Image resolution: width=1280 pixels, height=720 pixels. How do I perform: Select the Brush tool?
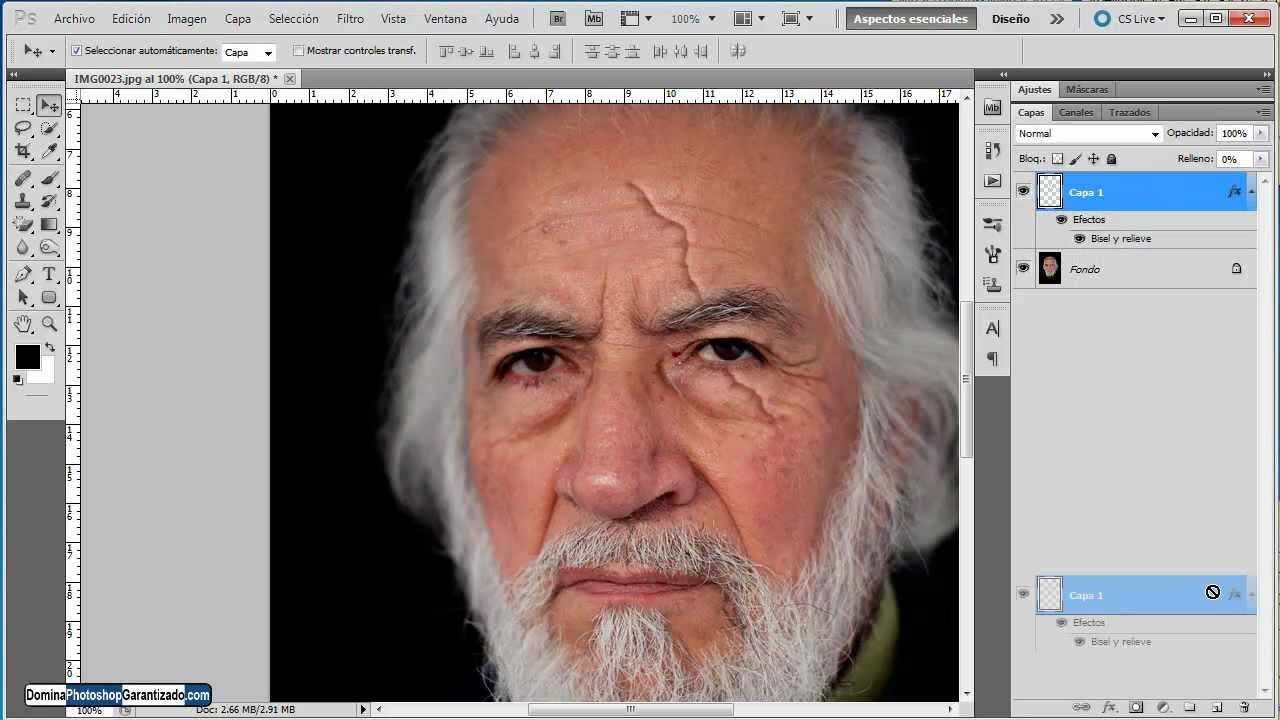[x=49, y=179]
